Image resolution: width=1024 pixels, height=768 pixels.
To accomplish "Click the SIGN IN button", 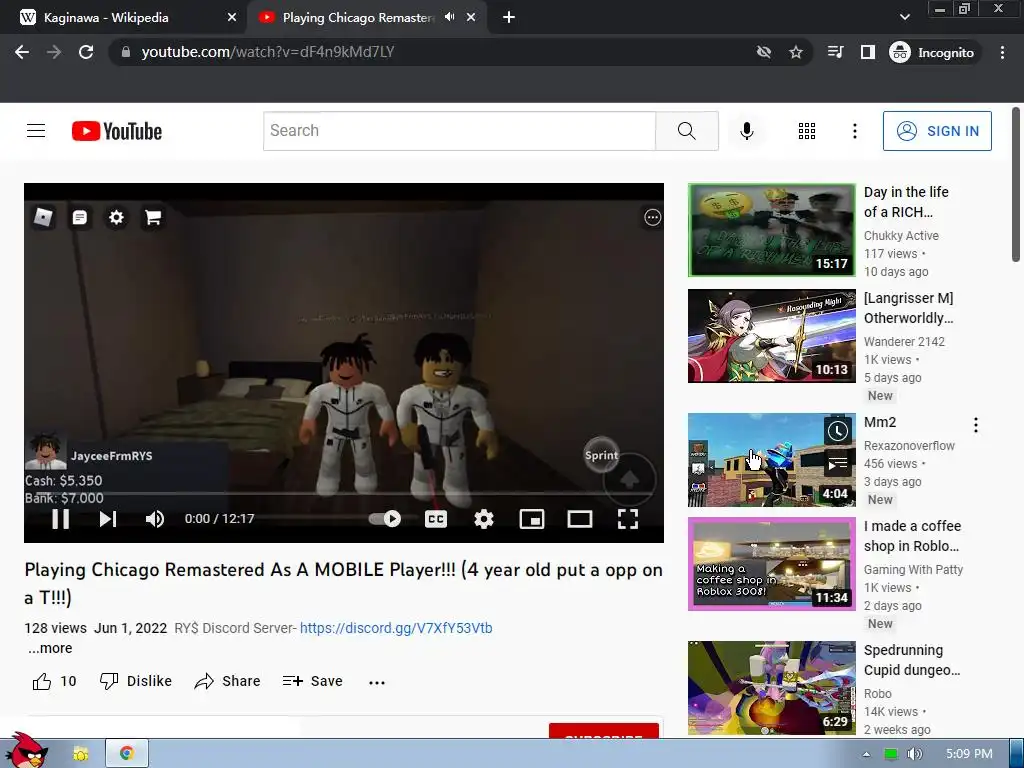I will 937,131.
